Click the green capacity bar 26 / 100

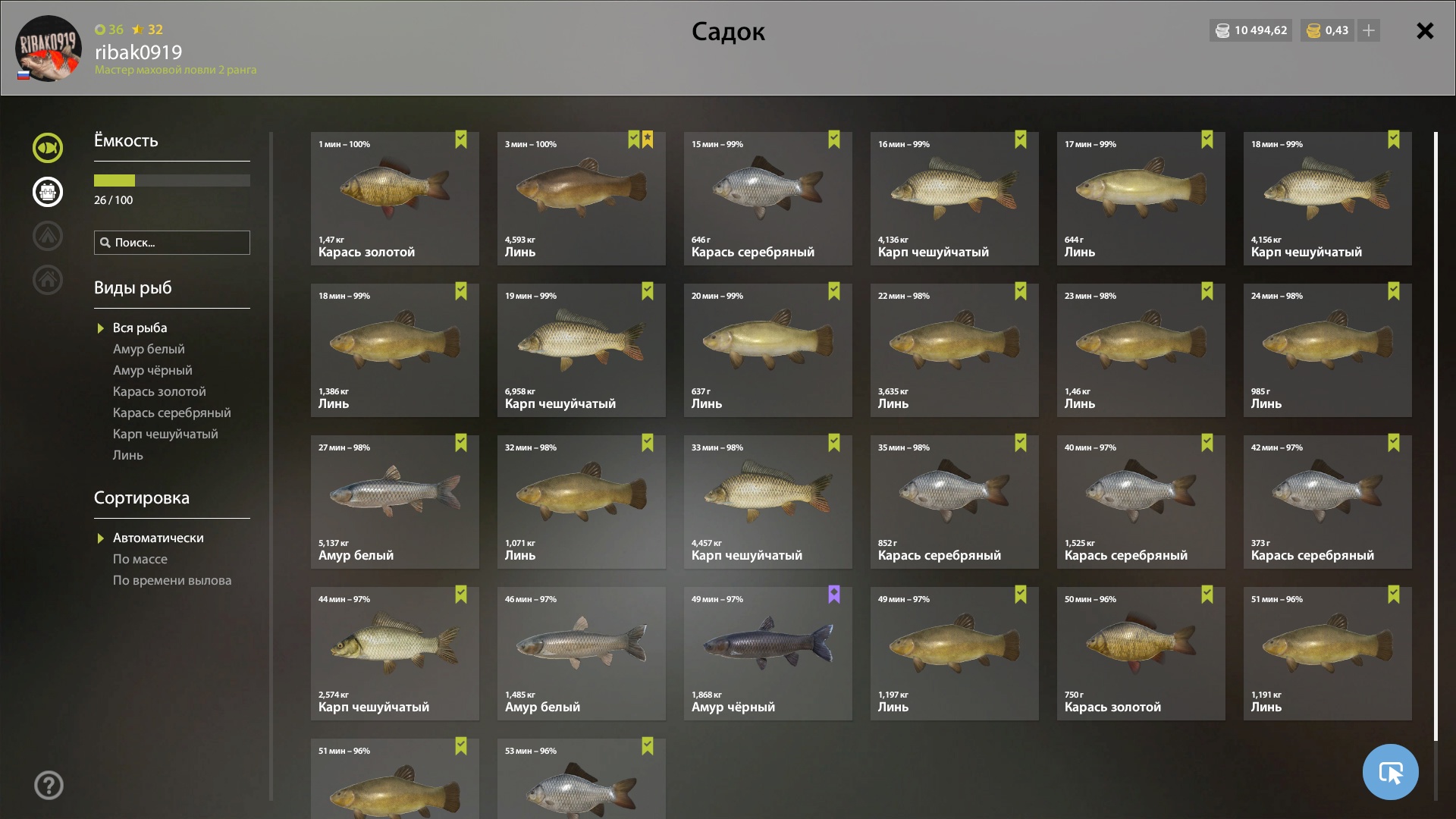click(172, 180)
